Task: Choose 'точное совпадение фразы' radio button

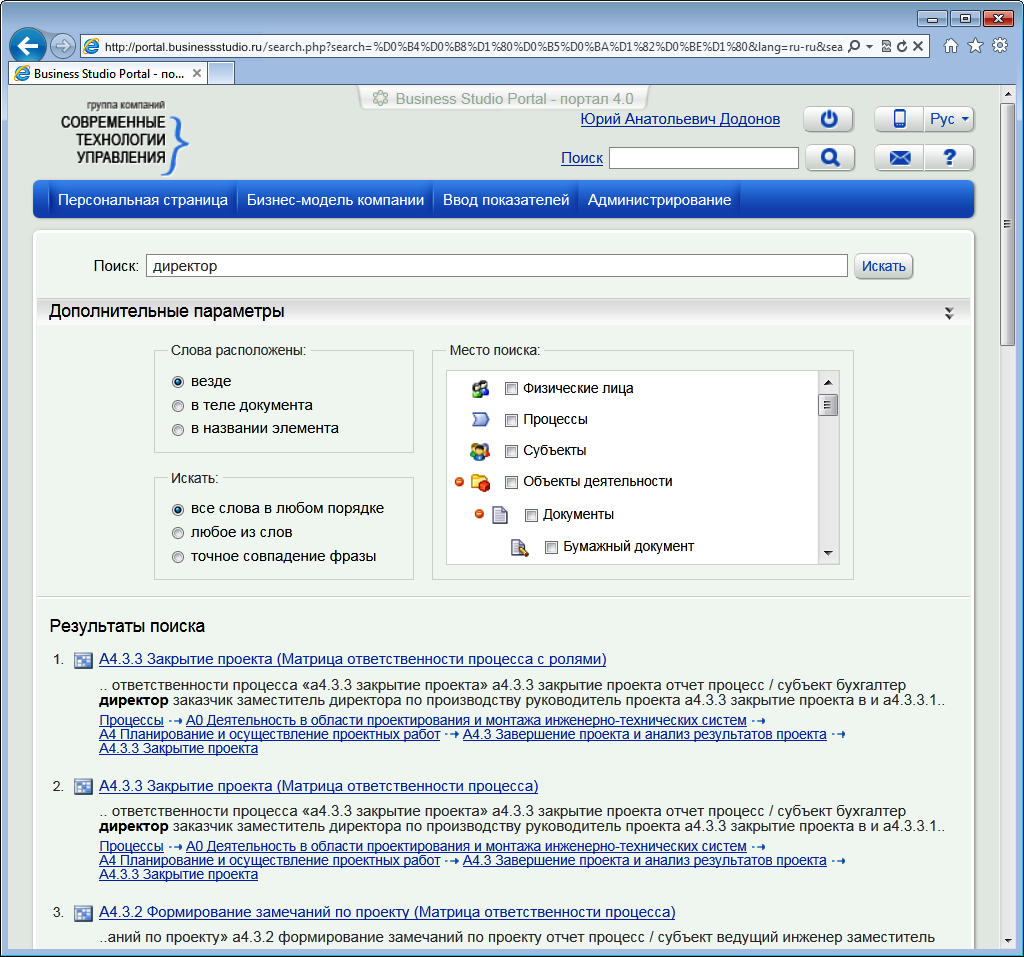Action: click(178, 557)
